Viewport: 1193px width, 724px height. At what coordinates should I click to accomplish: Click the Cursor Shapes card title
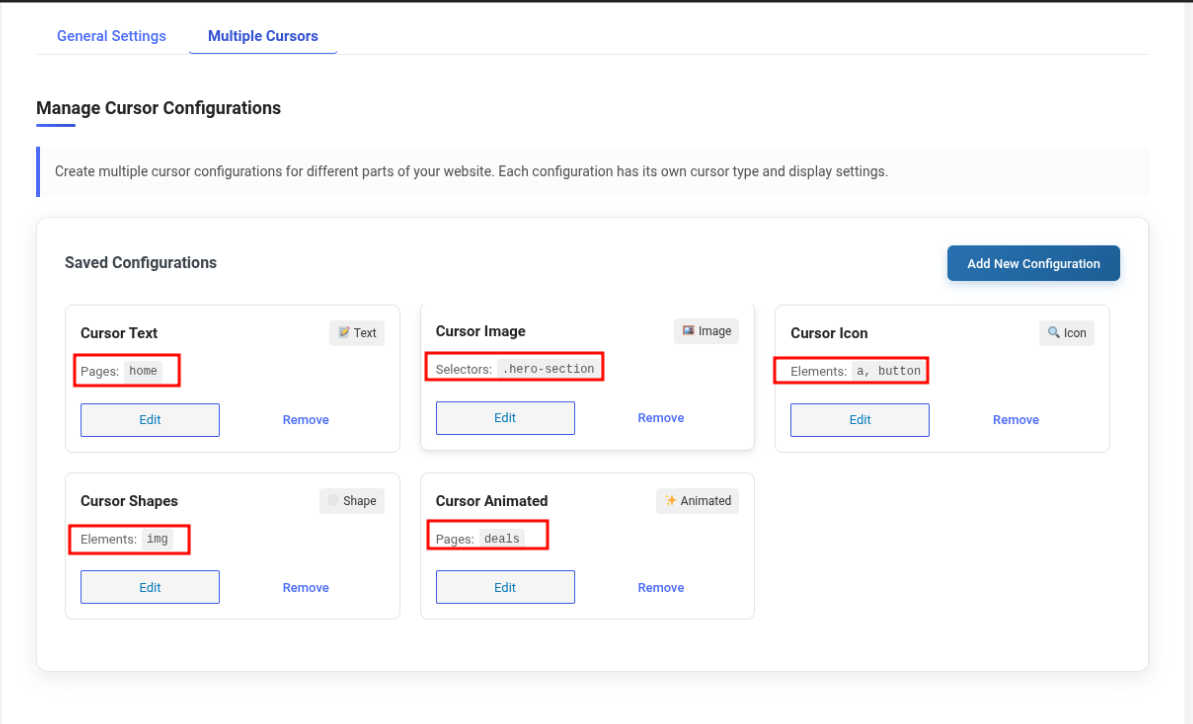click(129, 501)
